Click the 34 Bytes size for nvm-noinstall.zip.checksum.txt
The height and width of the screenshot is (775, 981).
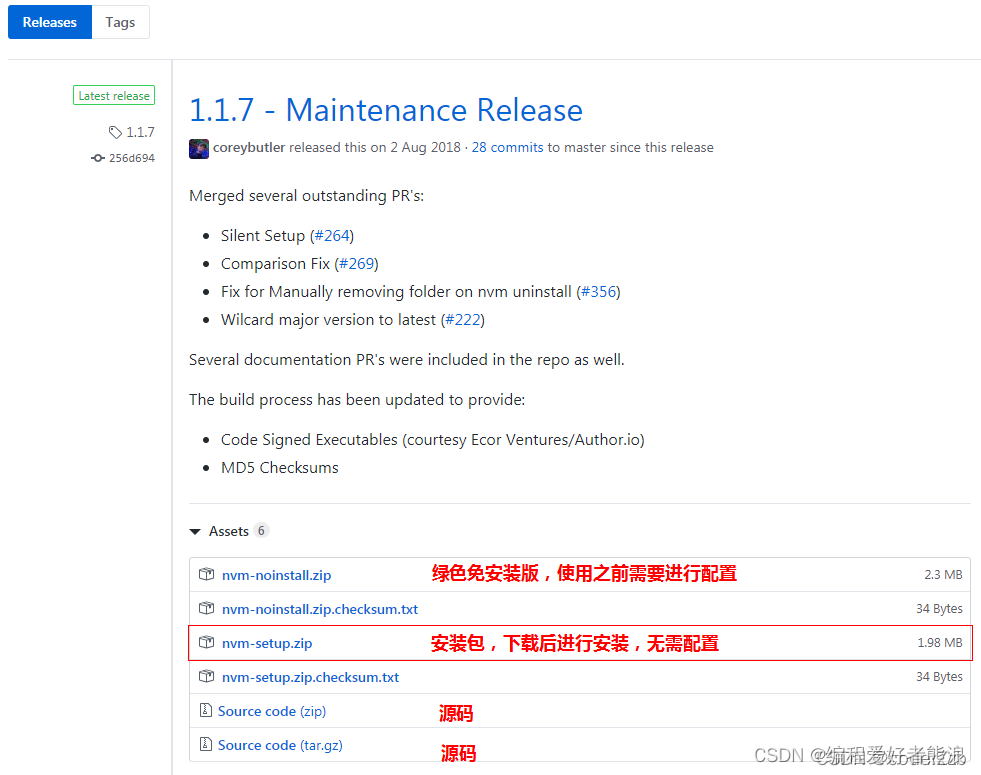click(x=939, y=609)
